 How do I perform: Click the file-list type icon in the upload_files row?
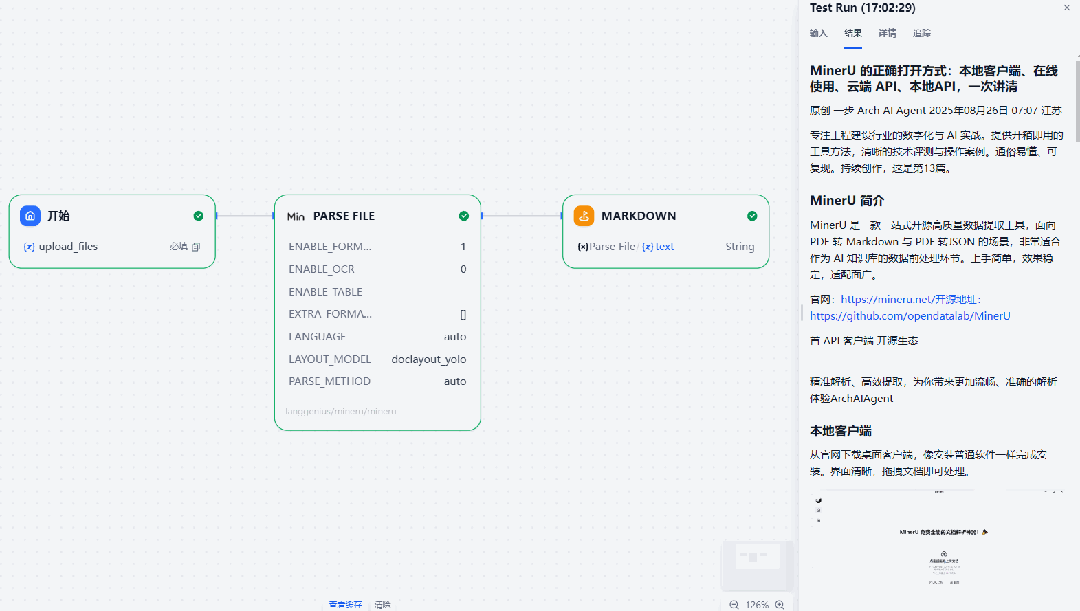[196, 247]
